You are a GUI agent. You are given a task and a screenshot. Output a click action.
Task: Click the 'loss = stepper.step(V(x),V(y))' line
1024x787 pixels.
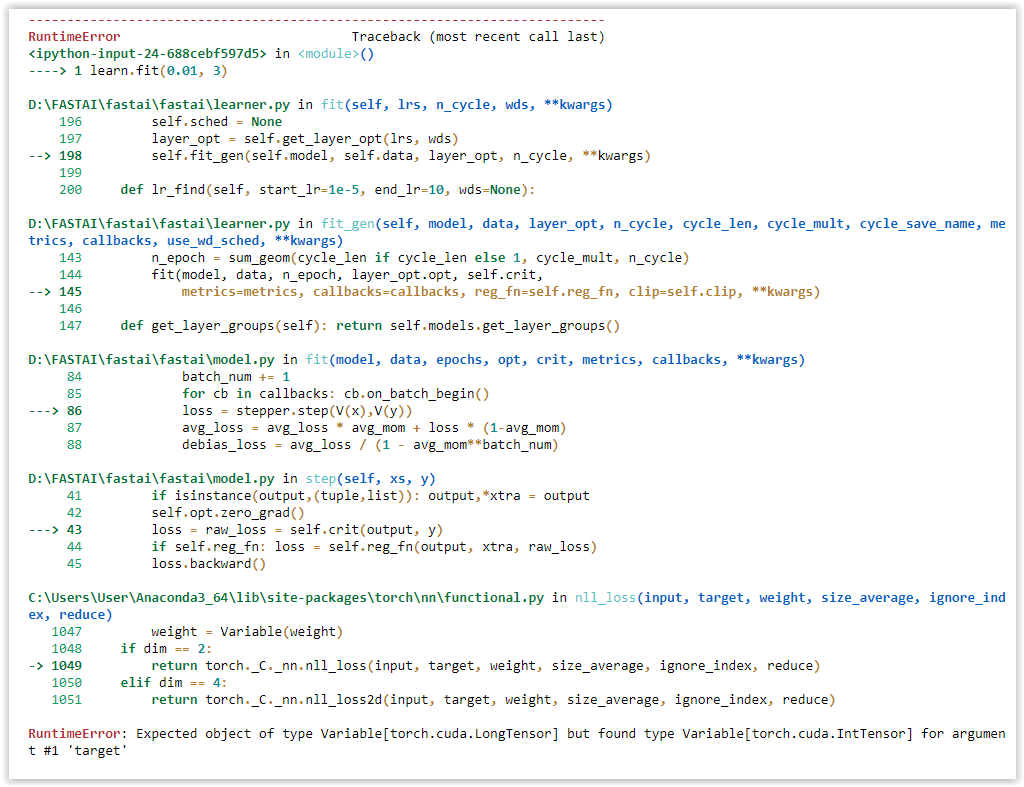pos(297,411)
